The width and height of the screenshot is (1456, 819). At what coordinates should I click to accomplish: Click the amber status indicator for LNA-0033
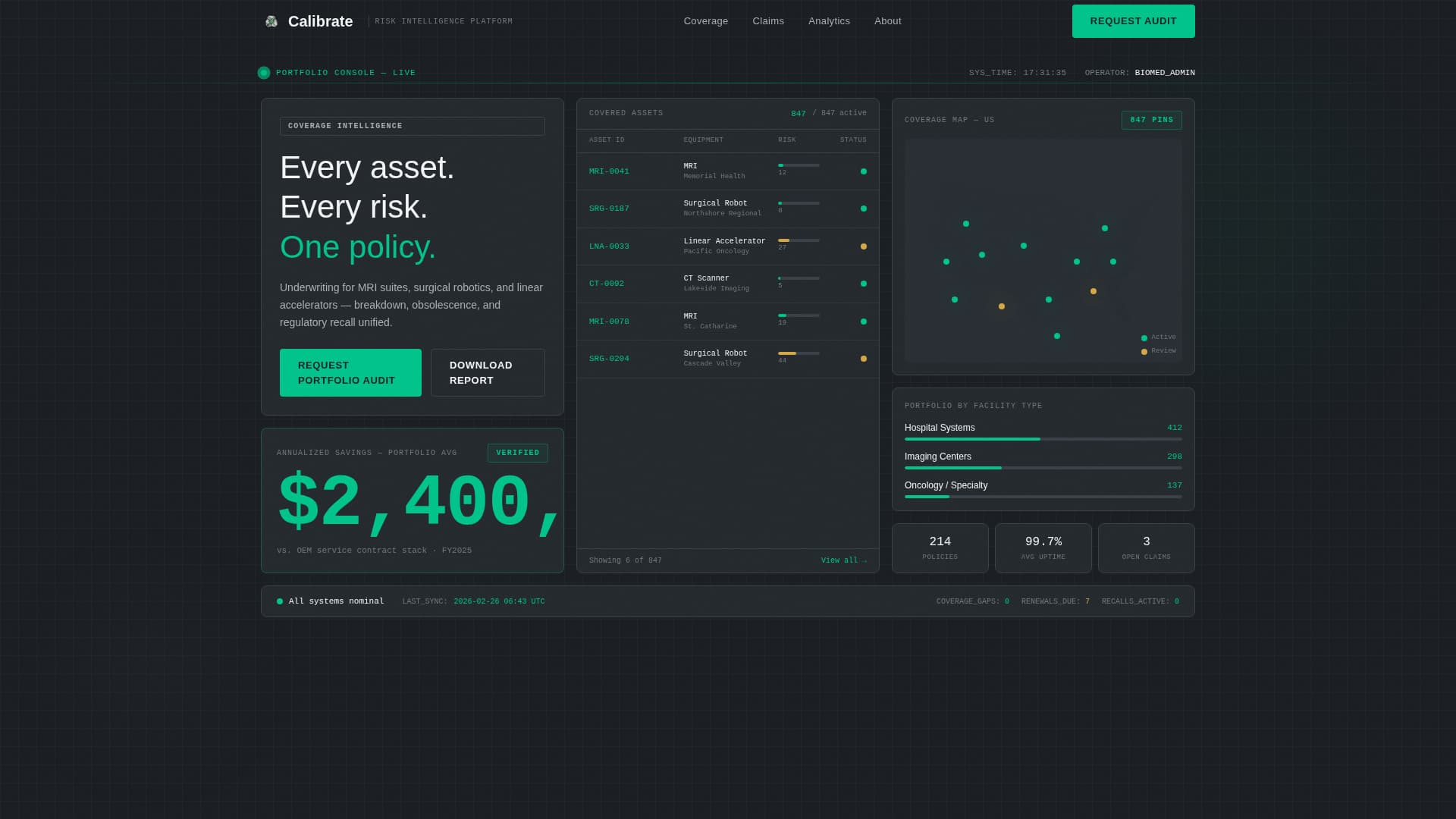click(x=864, y=246)
